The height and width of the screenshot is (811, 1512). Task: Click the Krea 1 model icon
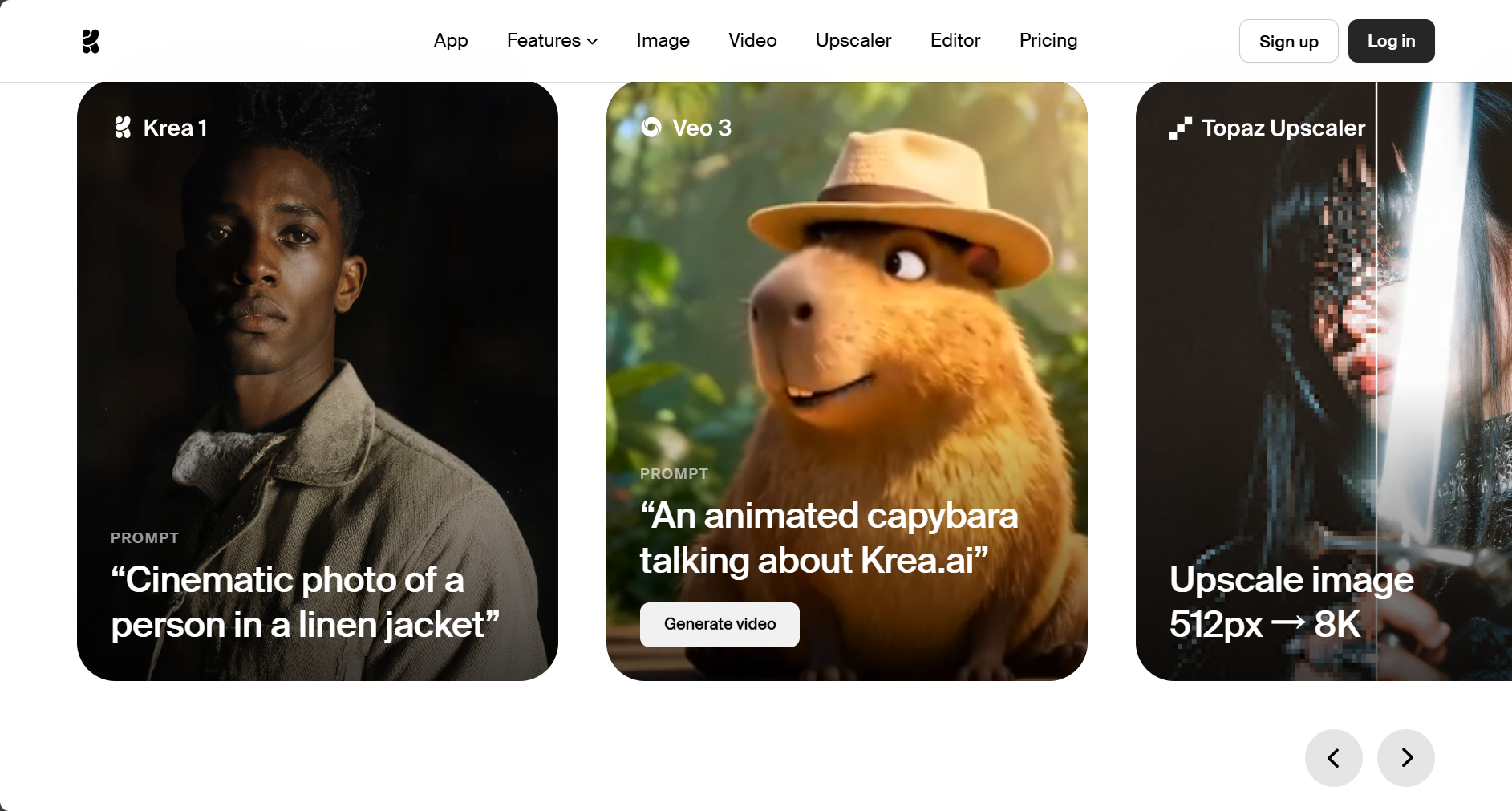123,128
